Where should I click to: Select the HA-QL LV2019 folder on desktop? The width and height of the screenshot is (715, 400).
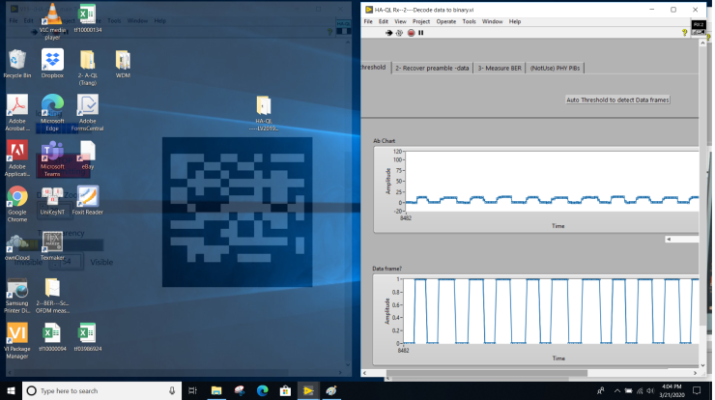pyautogui.click(x=264, y=113)
